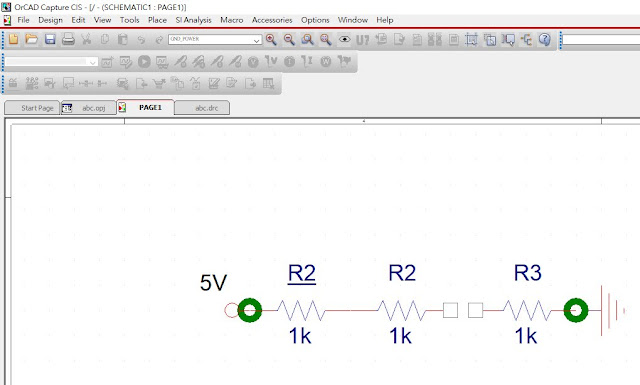The width and height of the screenshot is (640, 385).
Task: Select the PAGE1 tab
Action: [145, 107]
